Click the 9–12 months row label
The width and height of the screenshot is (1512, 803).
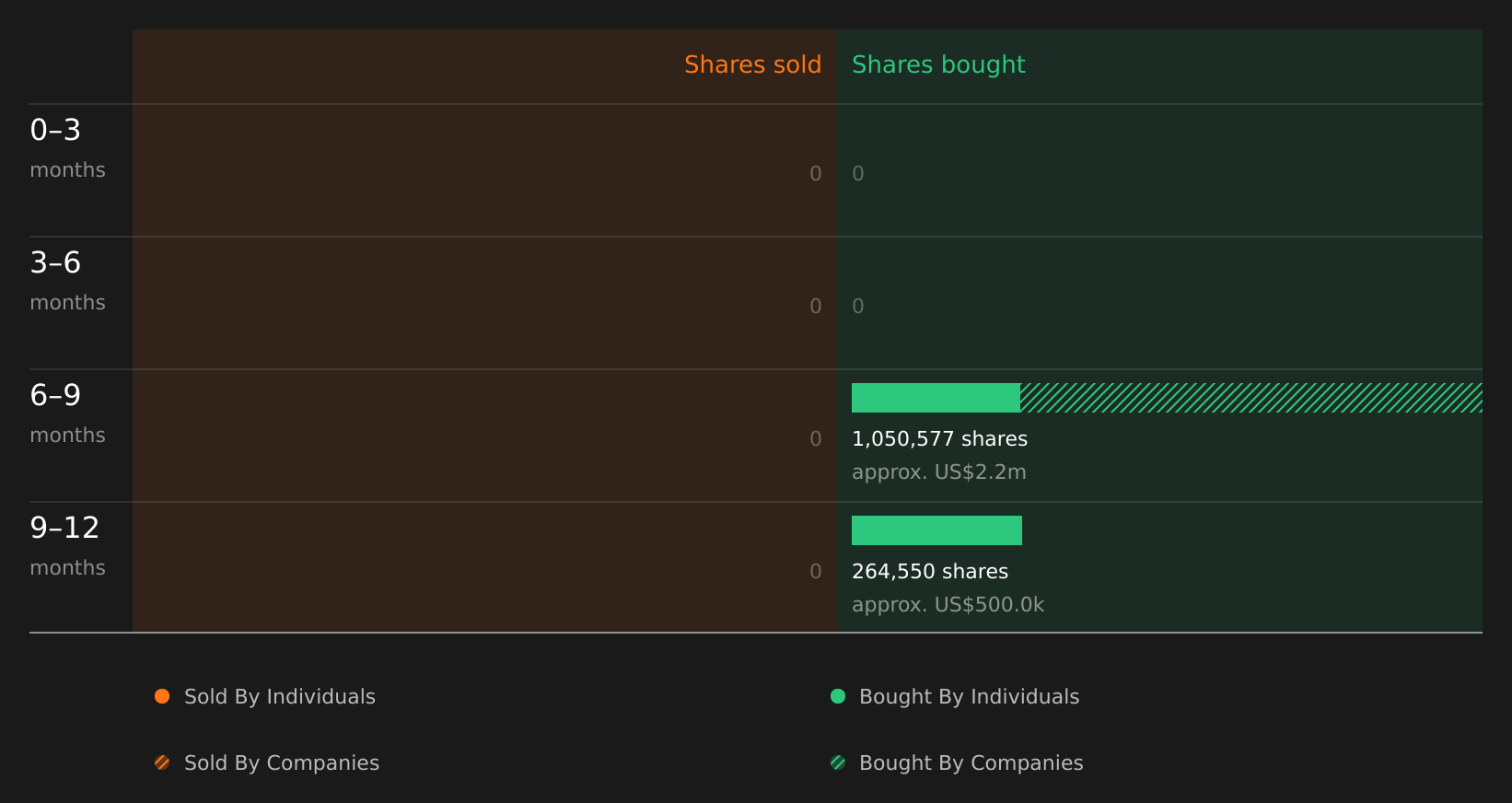point(67,547)
